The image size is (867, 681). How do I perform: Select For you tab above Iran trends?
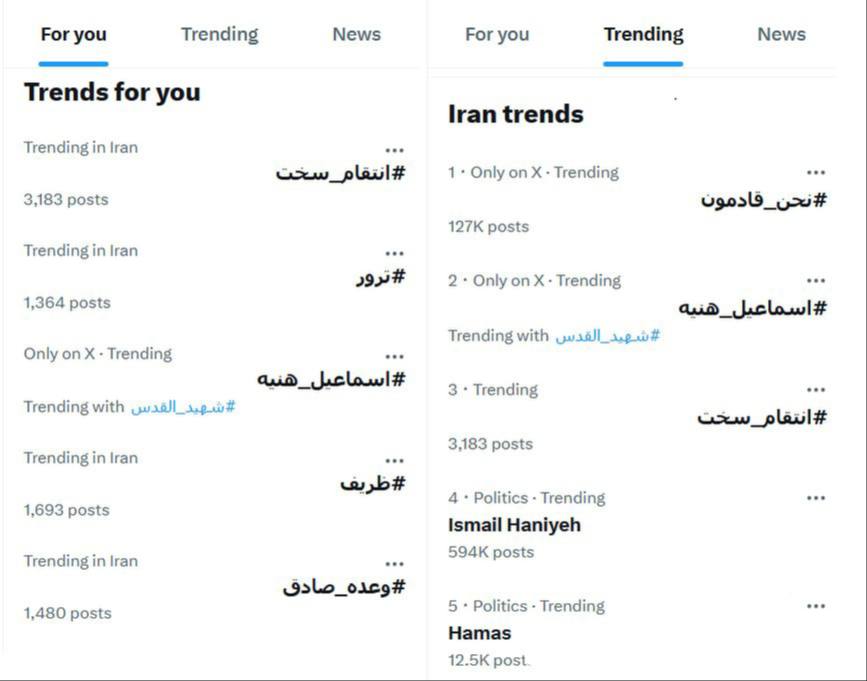[x=497, y=35]
